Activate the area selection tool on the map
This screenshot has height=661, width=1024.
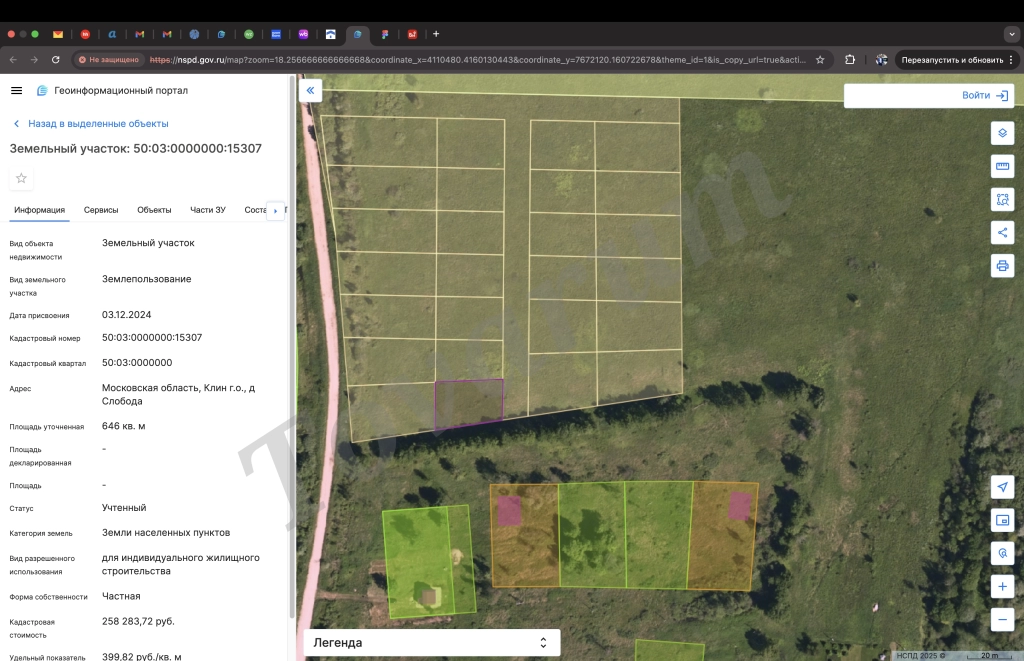click(1002, 199)
